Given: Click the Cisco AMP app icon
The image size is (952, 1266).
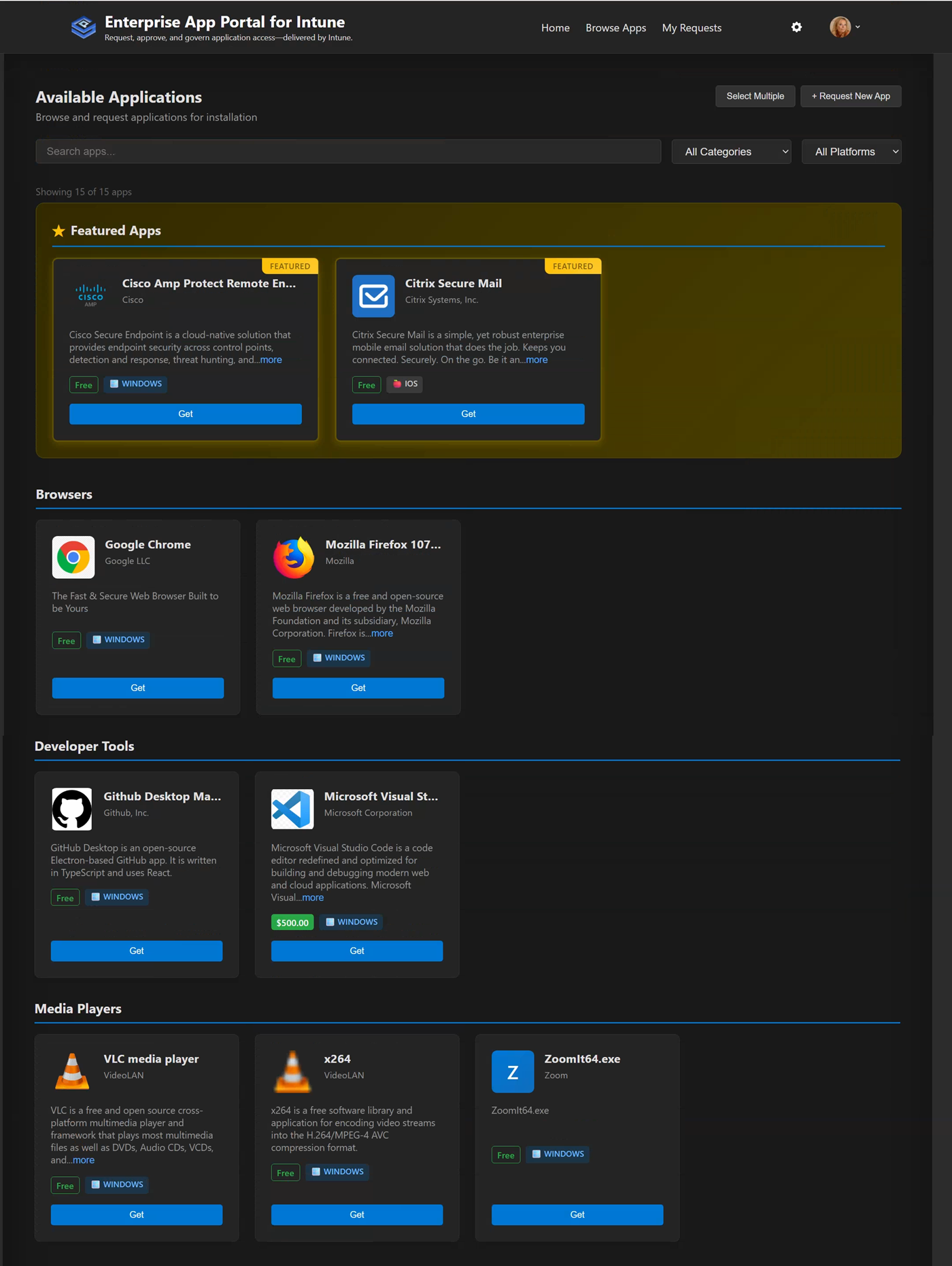Looking at the screenshot, I should [x=90, y=295].
